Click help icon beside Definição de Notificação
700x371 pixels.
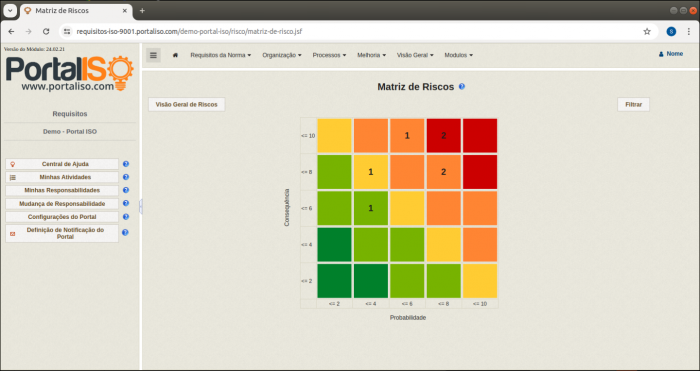(x=125, y=233)
